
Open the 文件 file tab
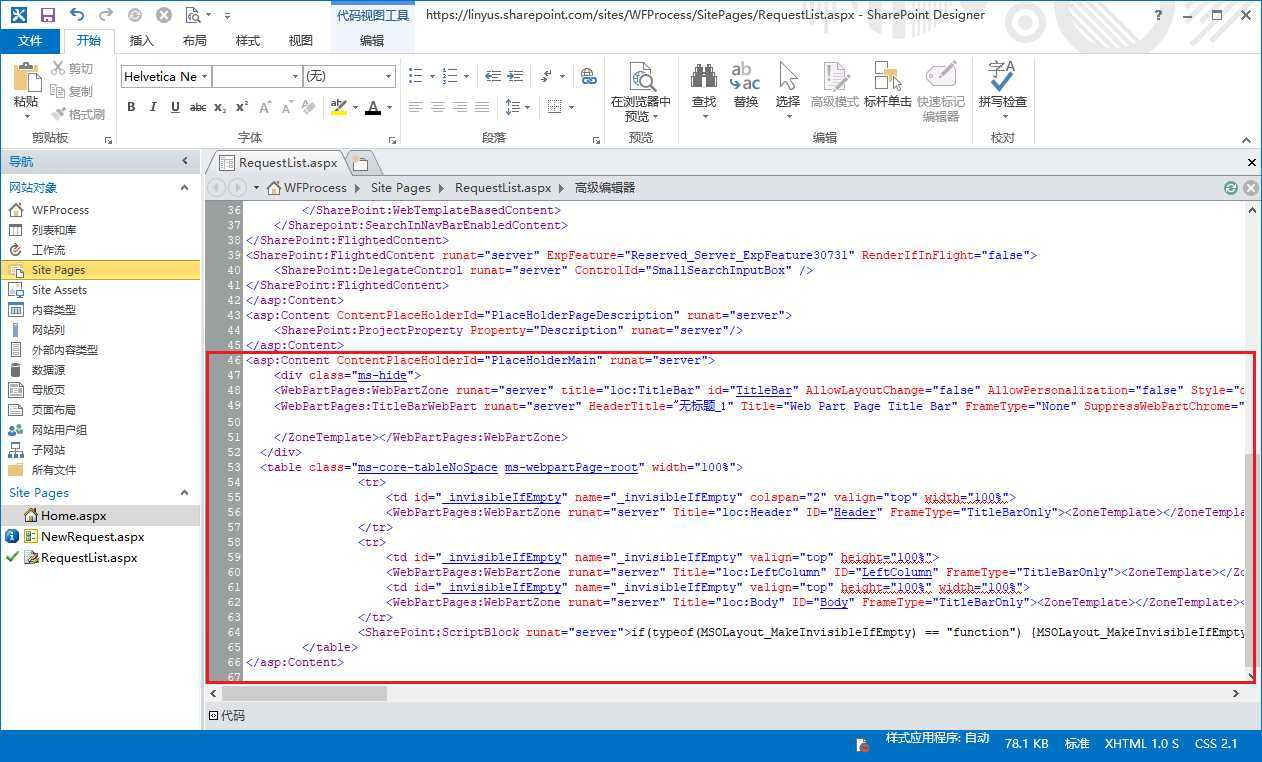pyautogui.click(x=31, y=41)
